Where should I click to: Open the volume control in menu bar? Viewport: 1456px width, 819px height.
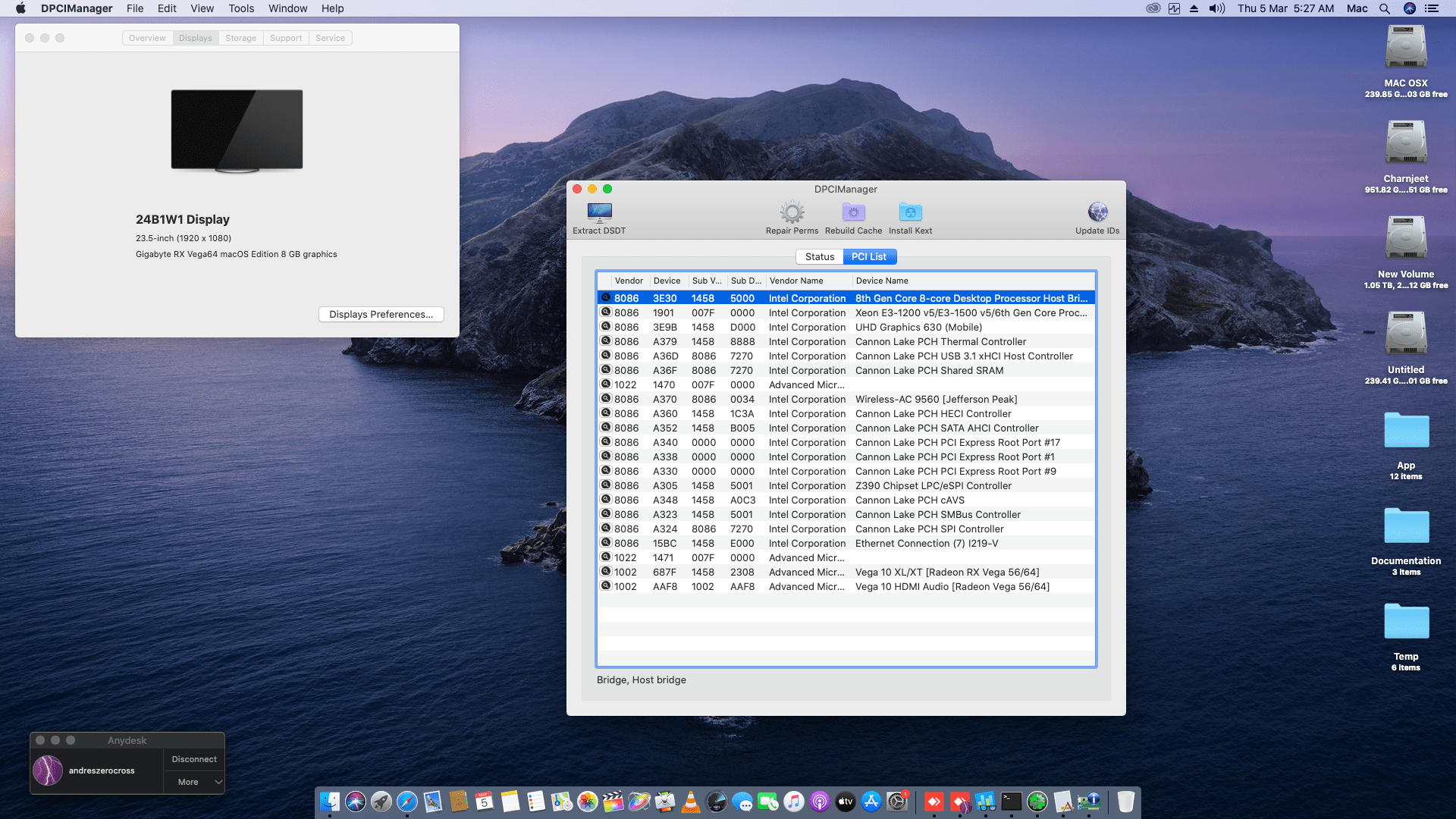point(1216,8)
